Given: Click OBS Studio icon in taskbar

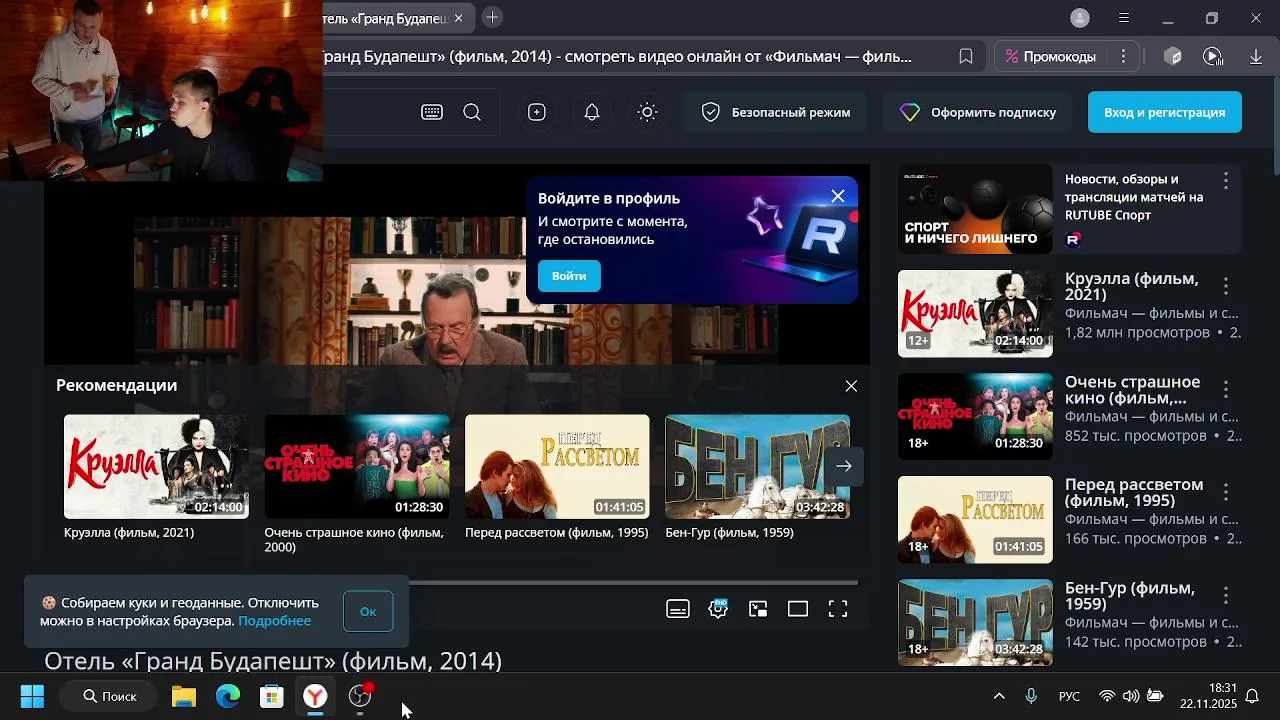Looking at the screenshot, I should pyautogui.click(x=360, y=696).
